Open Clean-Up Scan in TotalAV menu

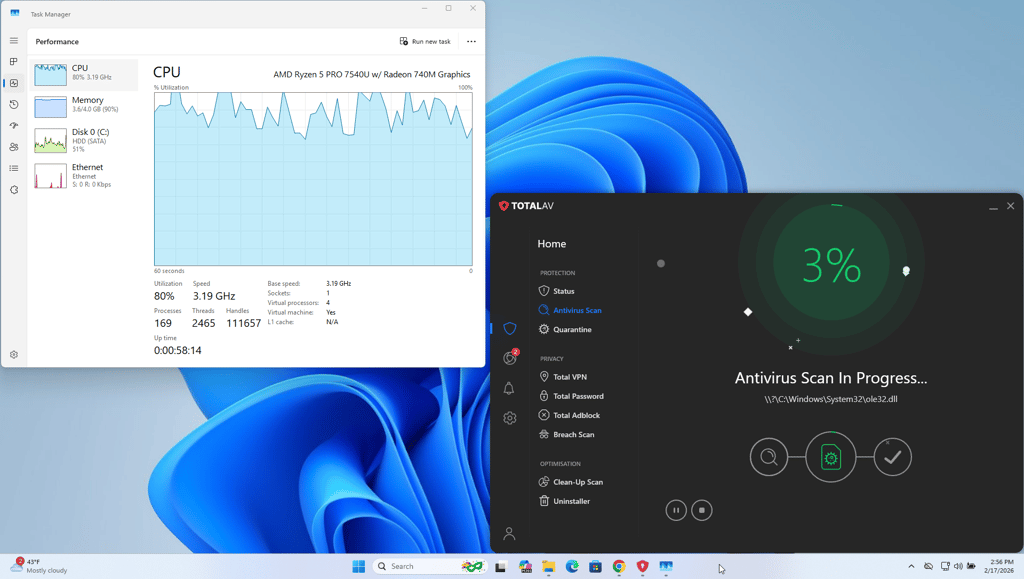[571, 482]
